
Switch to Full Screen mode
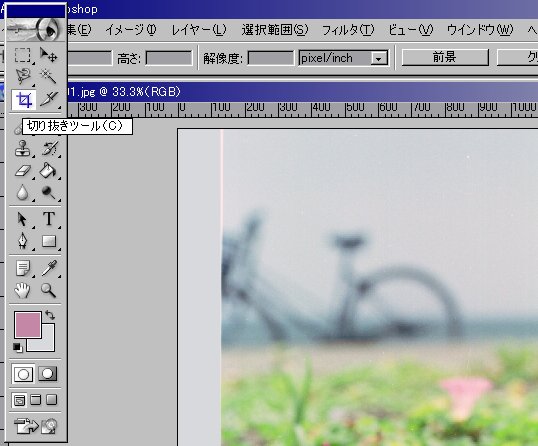coord(51,400)
